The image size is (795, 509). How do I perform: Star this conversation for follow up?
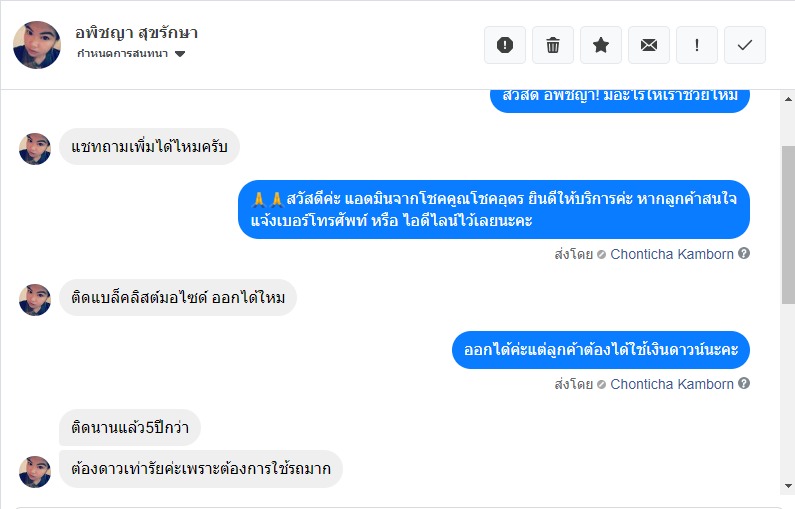coord(601,45)
